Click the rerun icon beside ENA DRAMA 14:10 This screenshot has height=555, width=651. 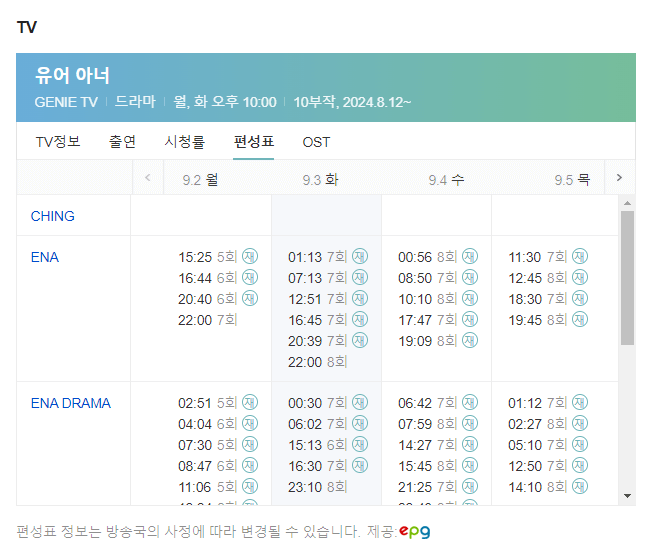pos(580,486)
